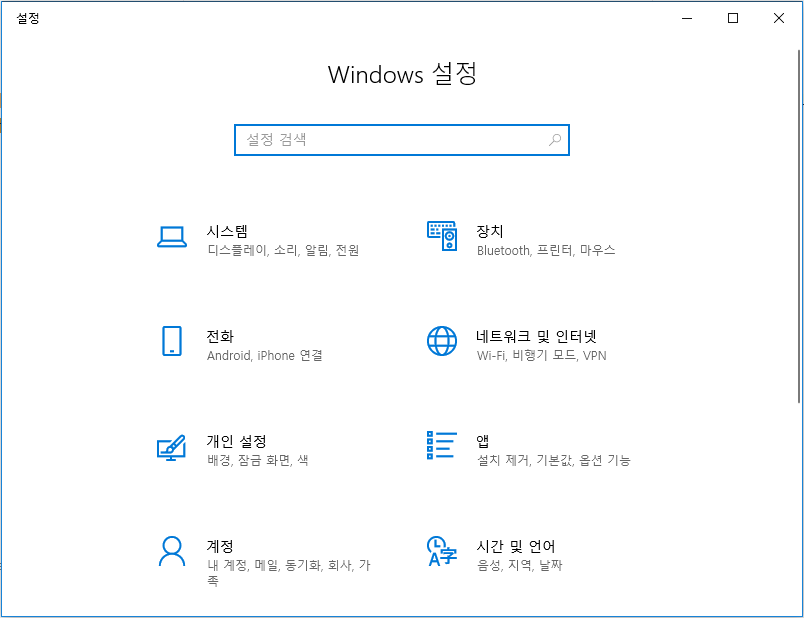
Task: Click '설치 제거, 기본값, 옵션 기능' description
Action: [554, 460]
